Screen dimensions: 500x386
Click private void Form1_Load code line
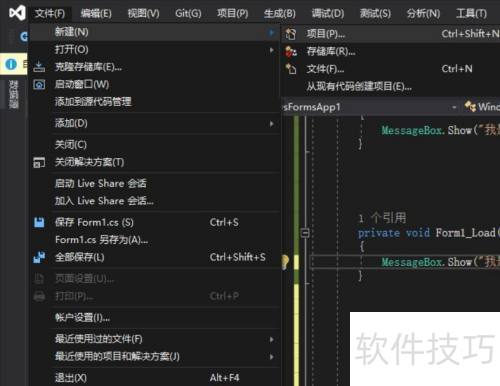point(429,233)
